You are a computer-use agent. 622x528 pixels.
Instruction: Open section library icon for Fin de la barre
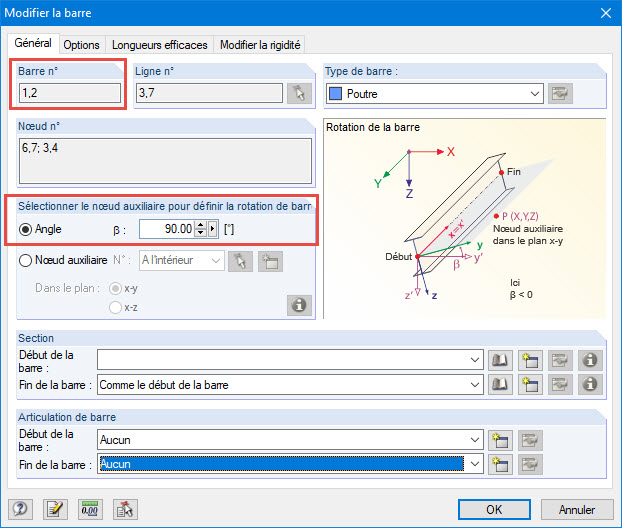pyautogui.click(x=500, y=384)
